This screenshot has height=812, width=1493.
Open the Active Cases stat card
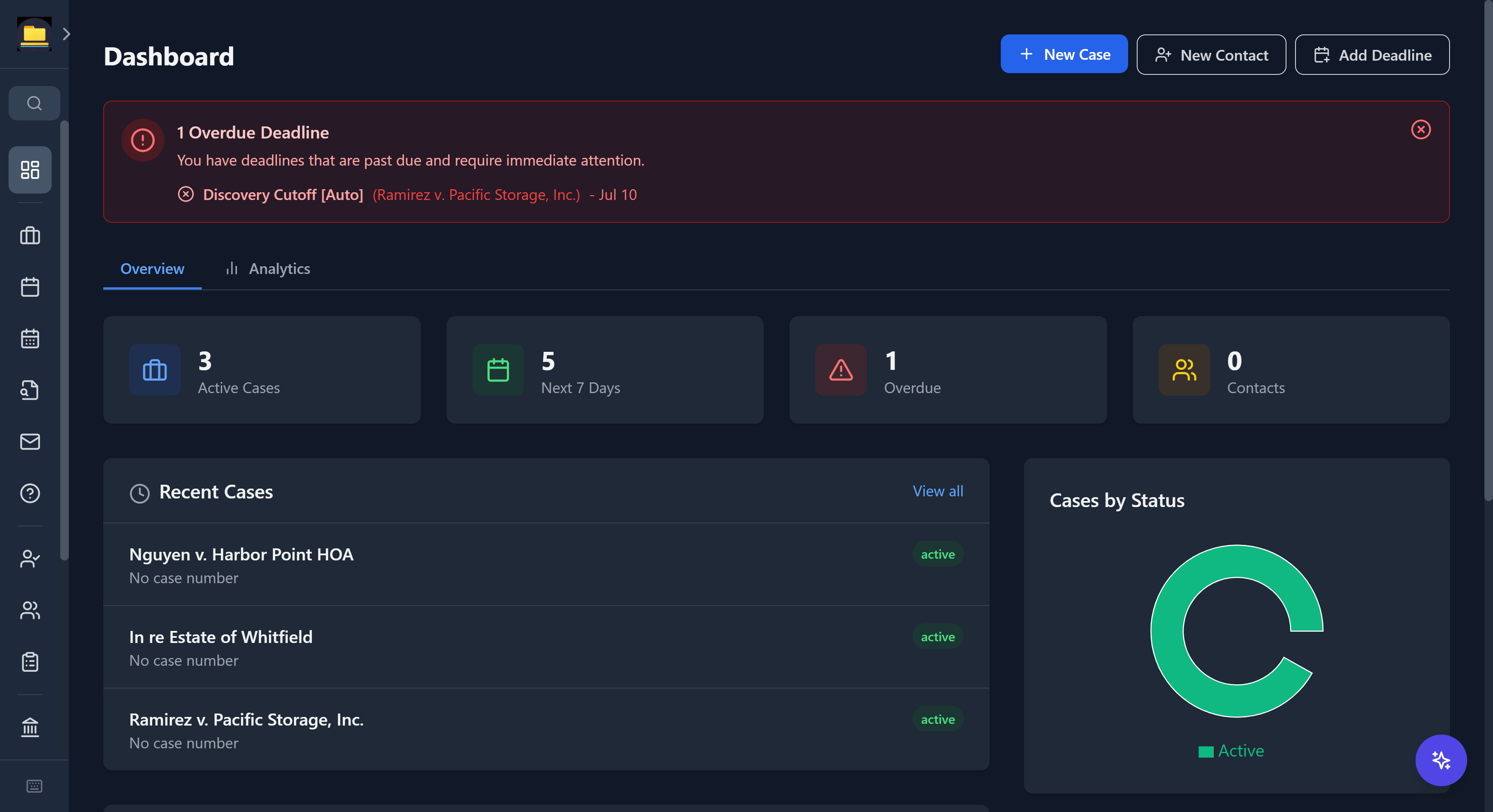262,369
